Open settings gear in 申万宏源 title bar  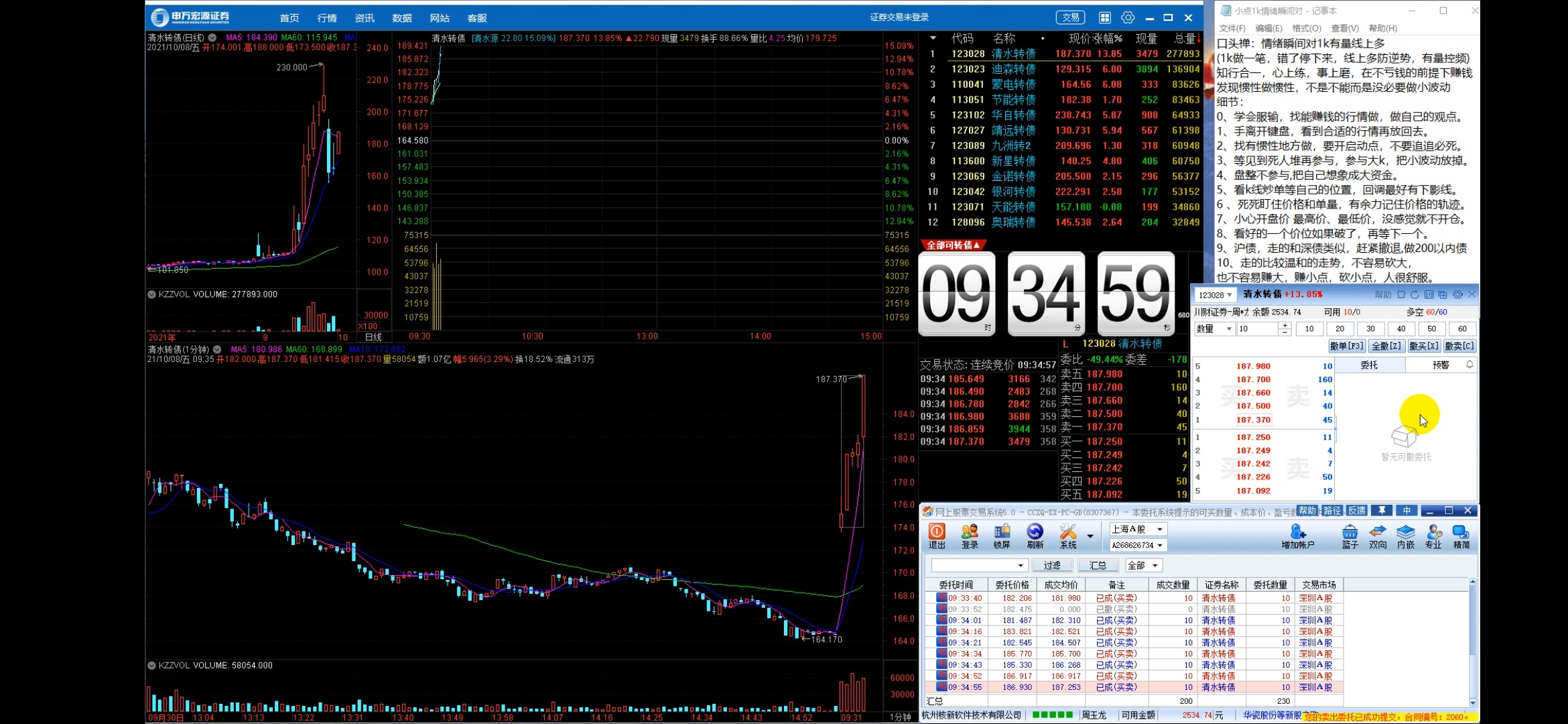(x=1128, y=17)
